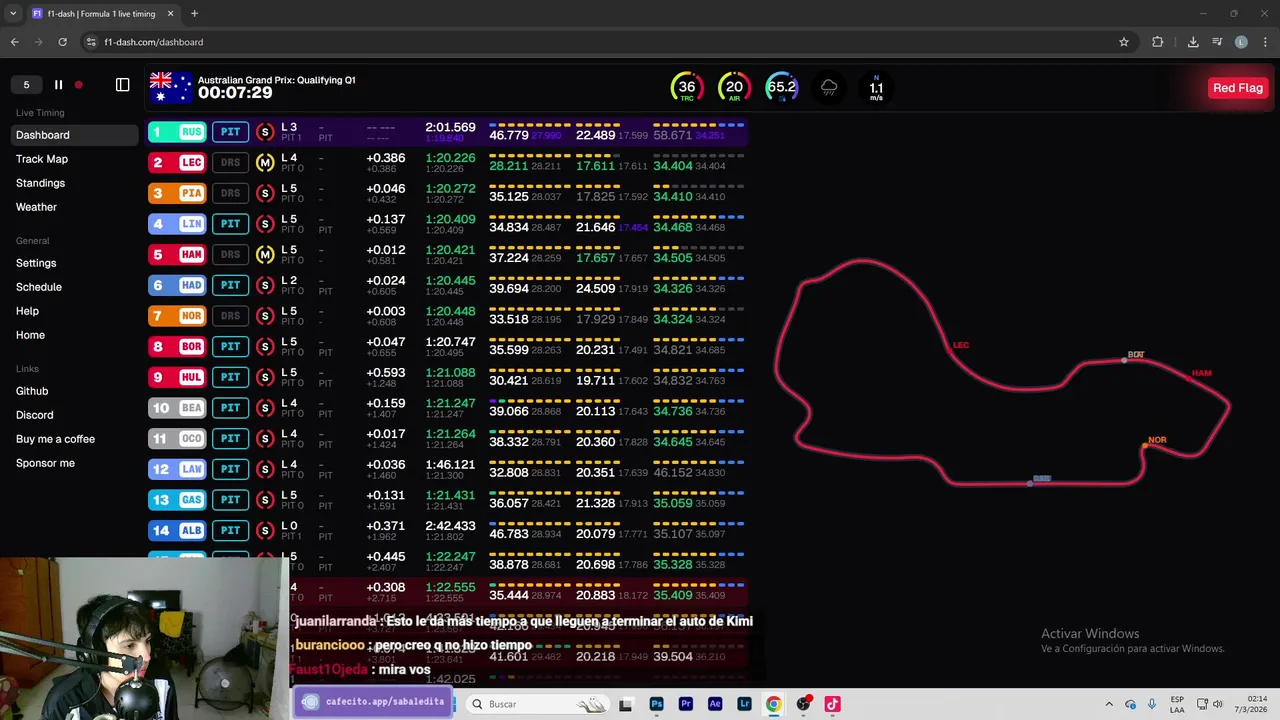1280x720 pixels.
Task: Click the HAM marker on the track map
Action: (x=1201, y=373)
